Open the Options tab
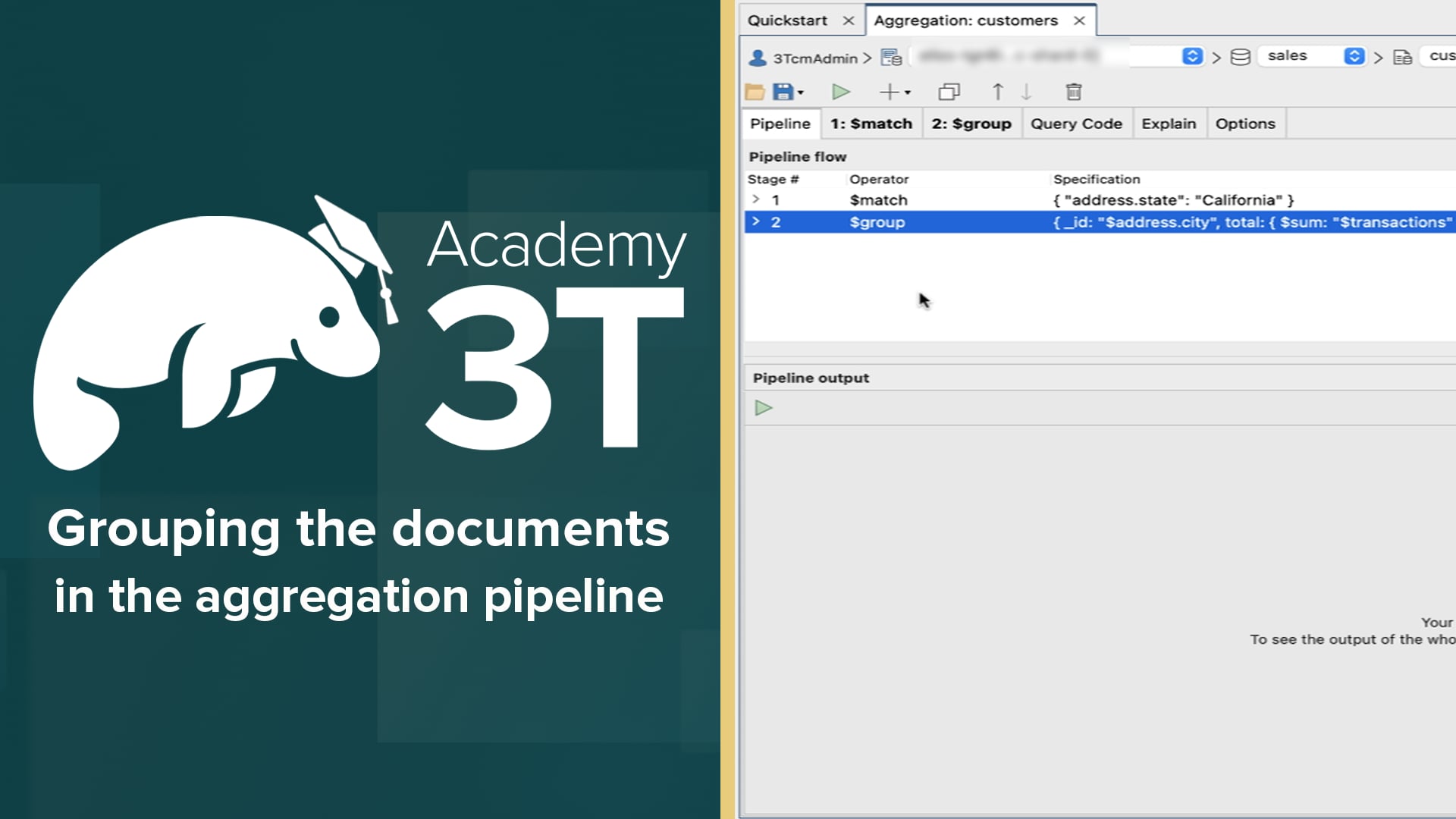Screen dimensions: 1456x819 pos(1245,124)
